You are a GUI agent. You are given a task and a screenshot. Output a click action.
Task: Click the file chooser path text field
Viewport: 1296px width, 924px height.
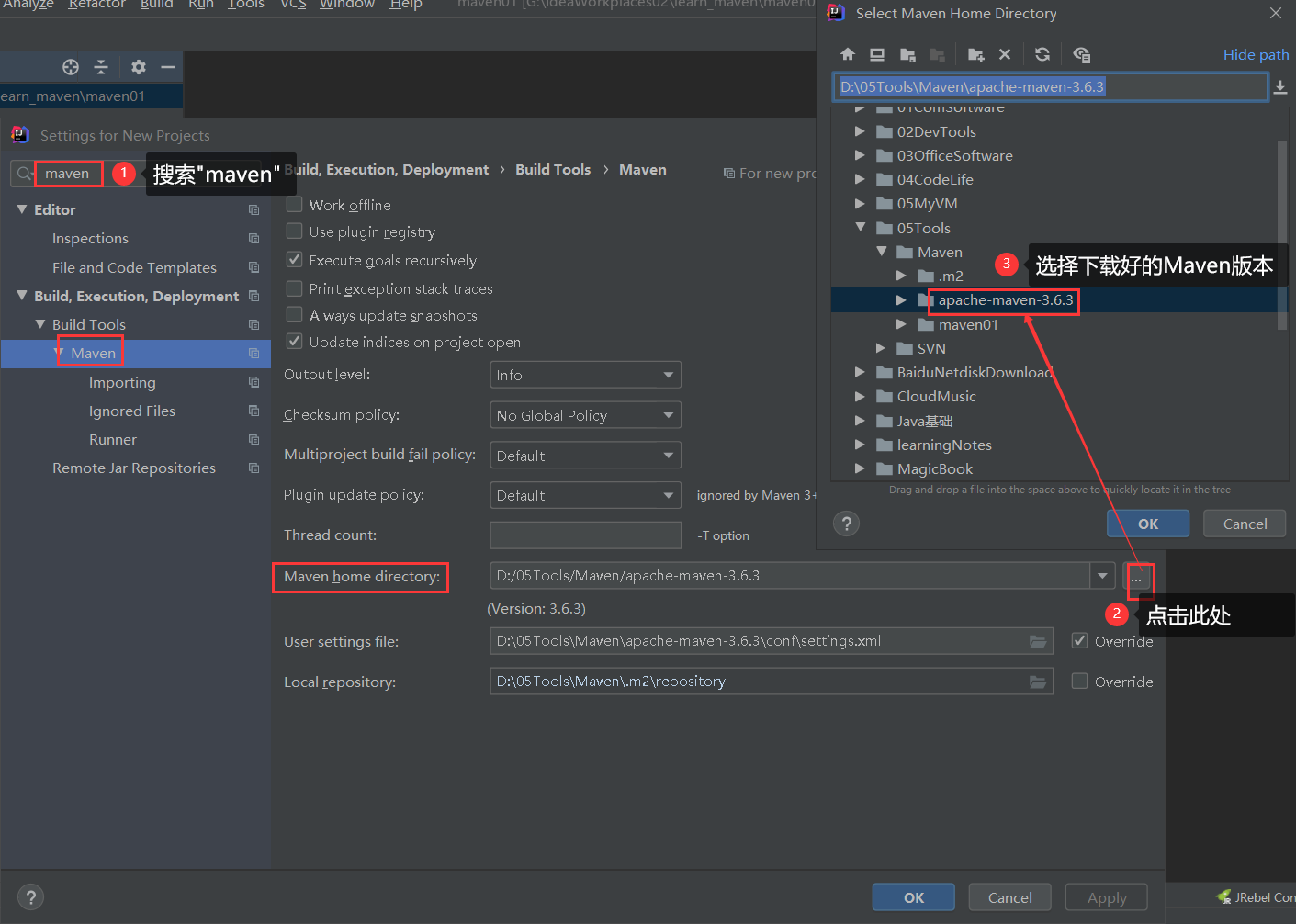(1051, 87)
